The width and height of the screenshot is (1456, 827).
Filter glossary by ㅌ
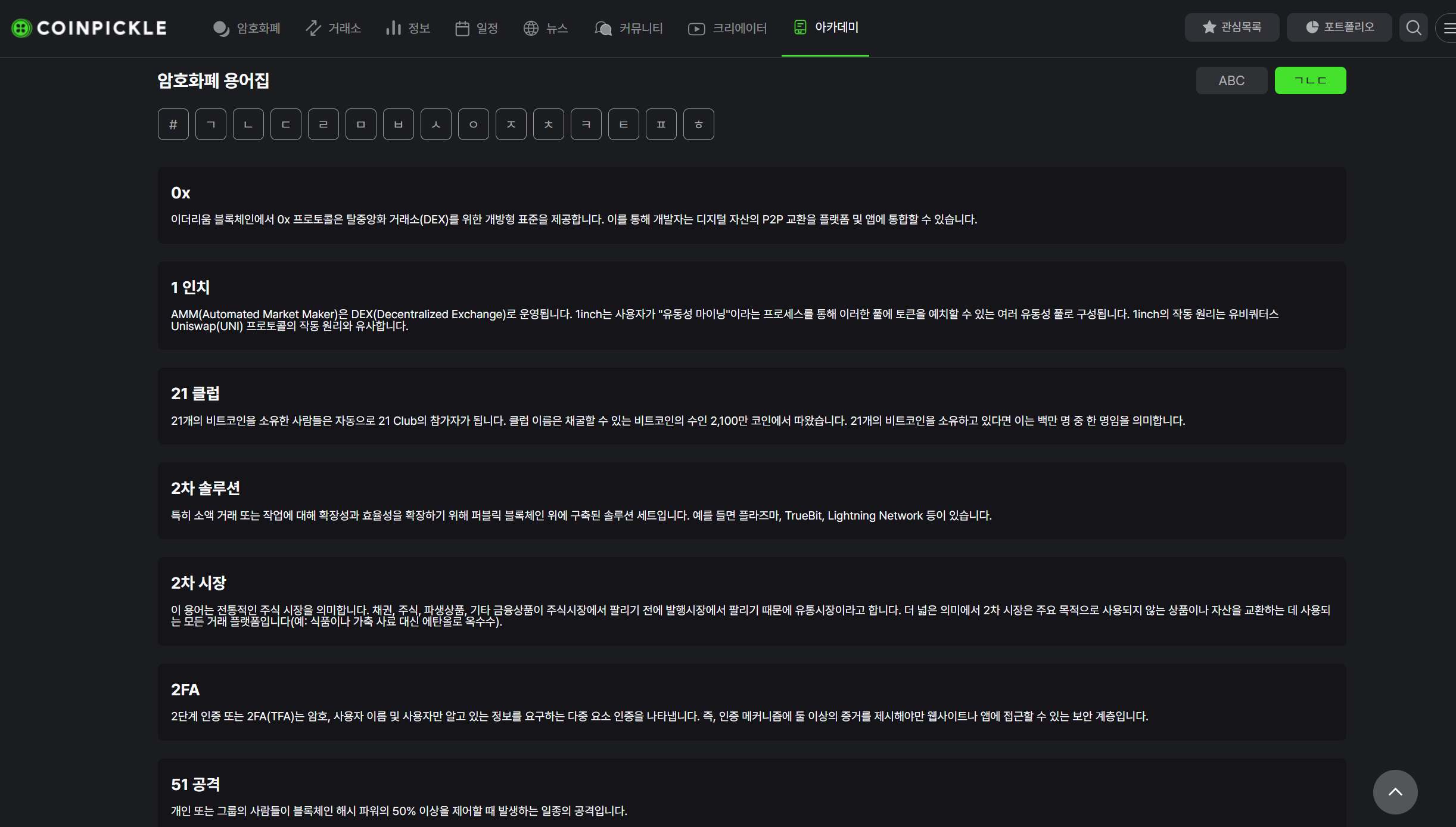[x=624, y=124]
